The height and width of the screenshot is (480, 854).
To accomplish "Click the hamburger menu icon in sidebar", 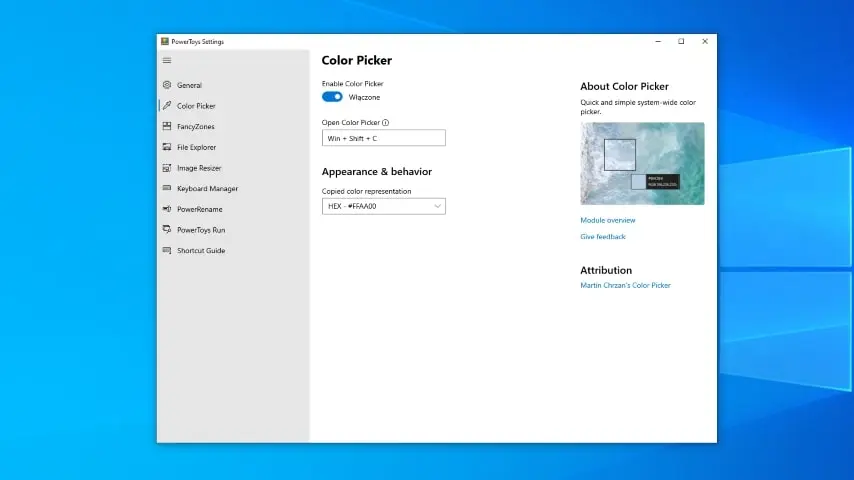I will point(167,60).
